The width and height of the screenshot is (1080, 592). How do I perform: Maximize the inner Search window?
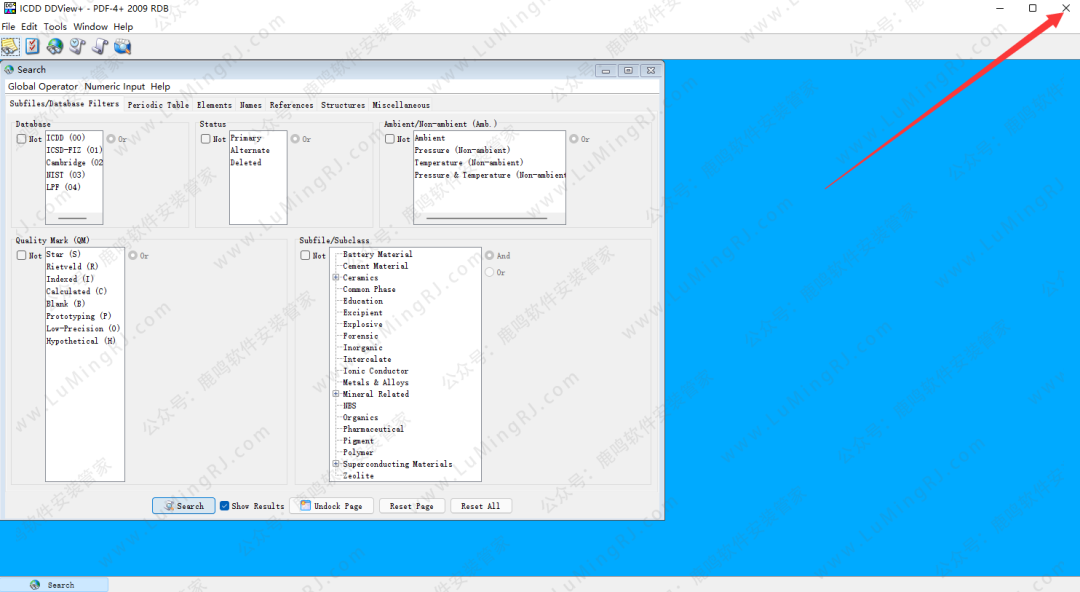click(x=628, y=70)
